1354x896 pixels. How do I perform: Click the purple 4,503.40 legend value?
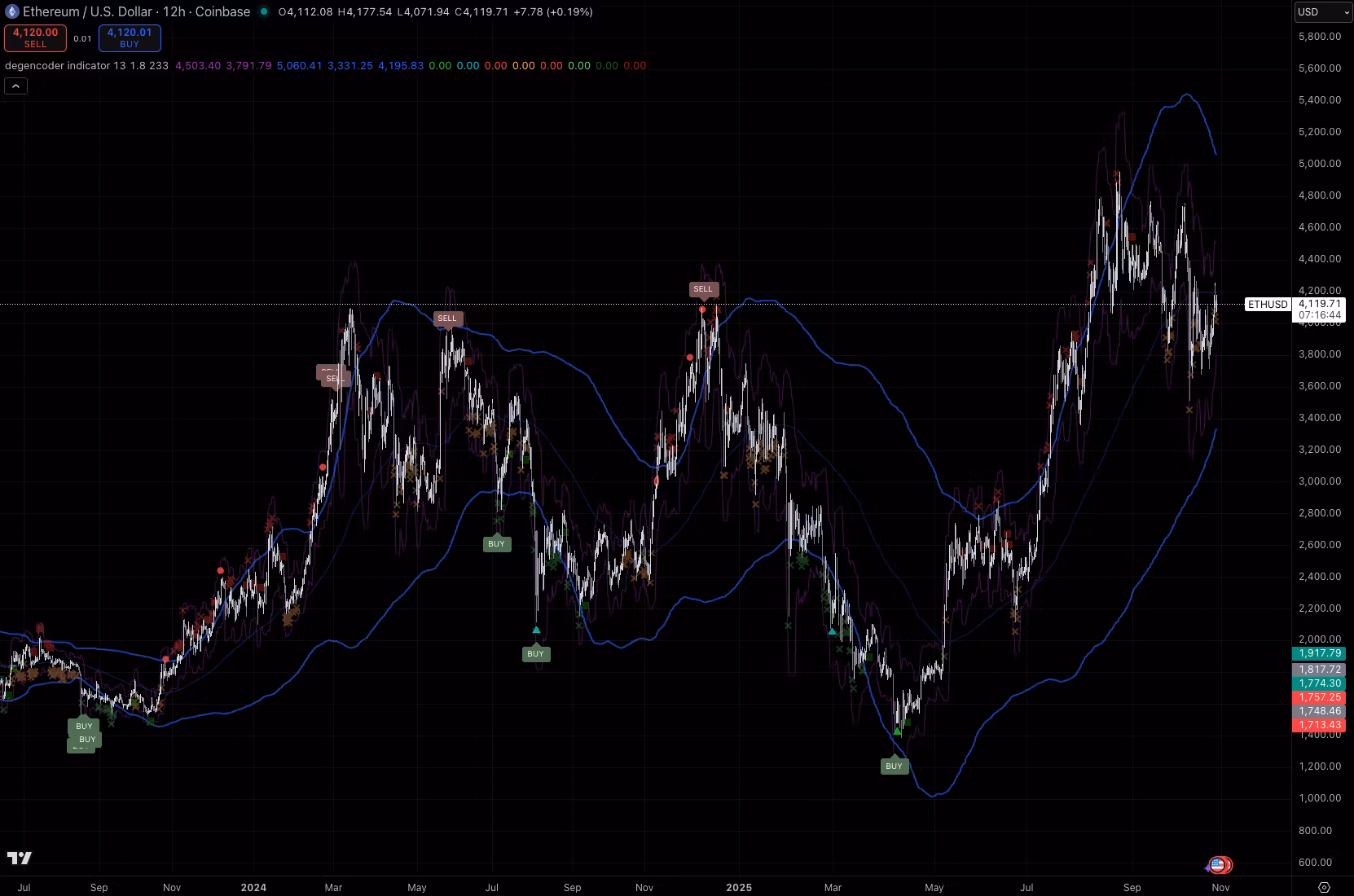pos(198,66)
